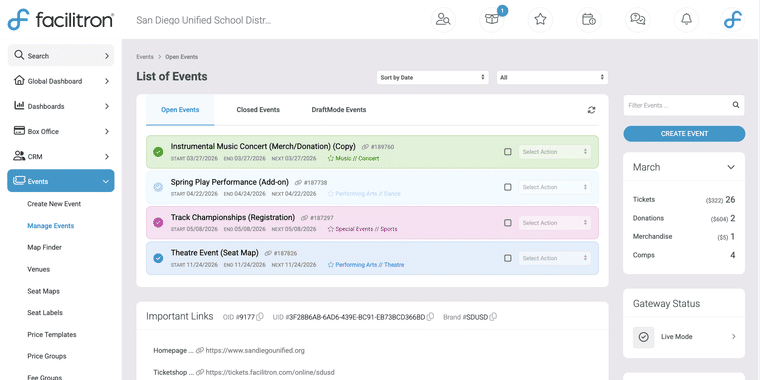Open Price Templates in sidebar
Screen dimensions: 760x380
[52, 335]
